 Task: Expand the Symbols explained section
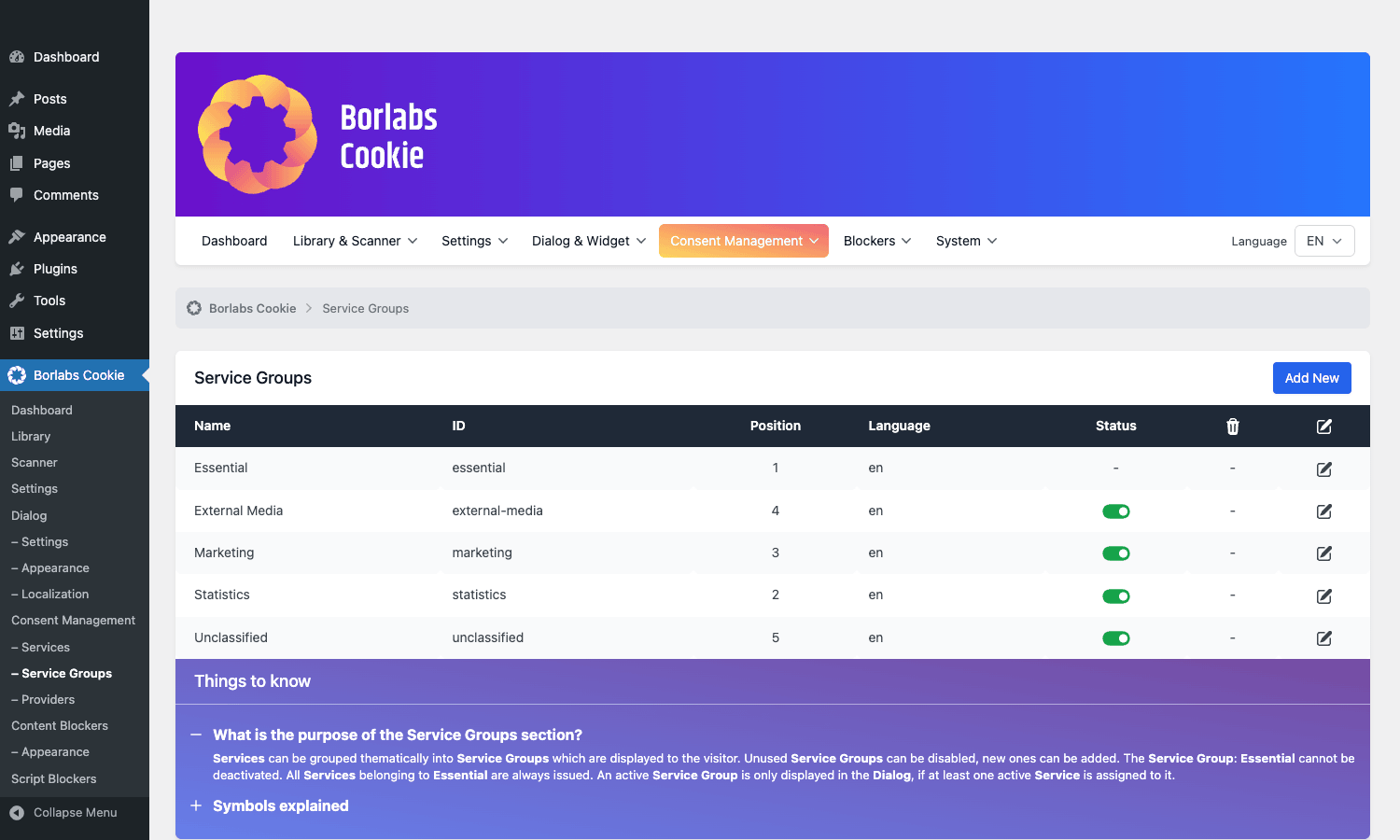(x=280, y=805)
